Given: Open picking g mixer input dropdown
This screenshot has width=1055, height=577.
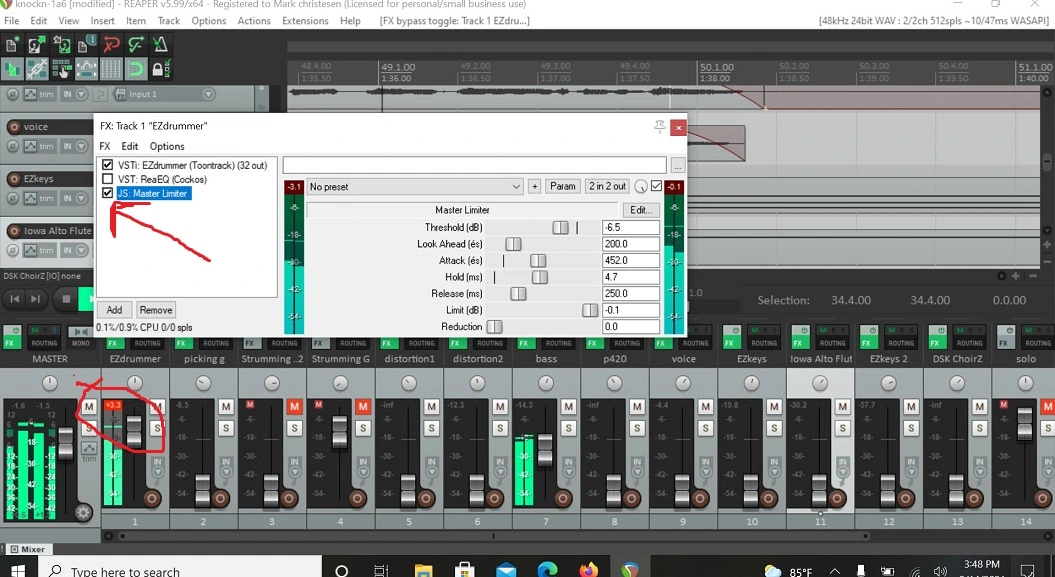Looking at the screenshot, I should (x=226, y=473).
